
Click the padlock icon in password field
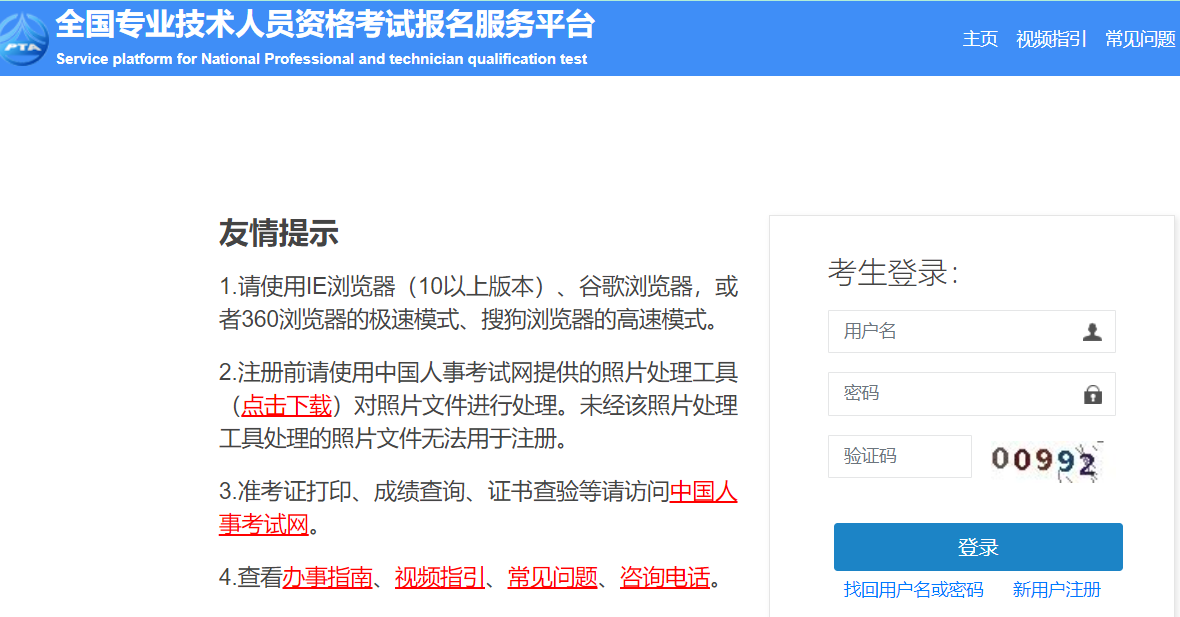click(x=1093, y=393)
